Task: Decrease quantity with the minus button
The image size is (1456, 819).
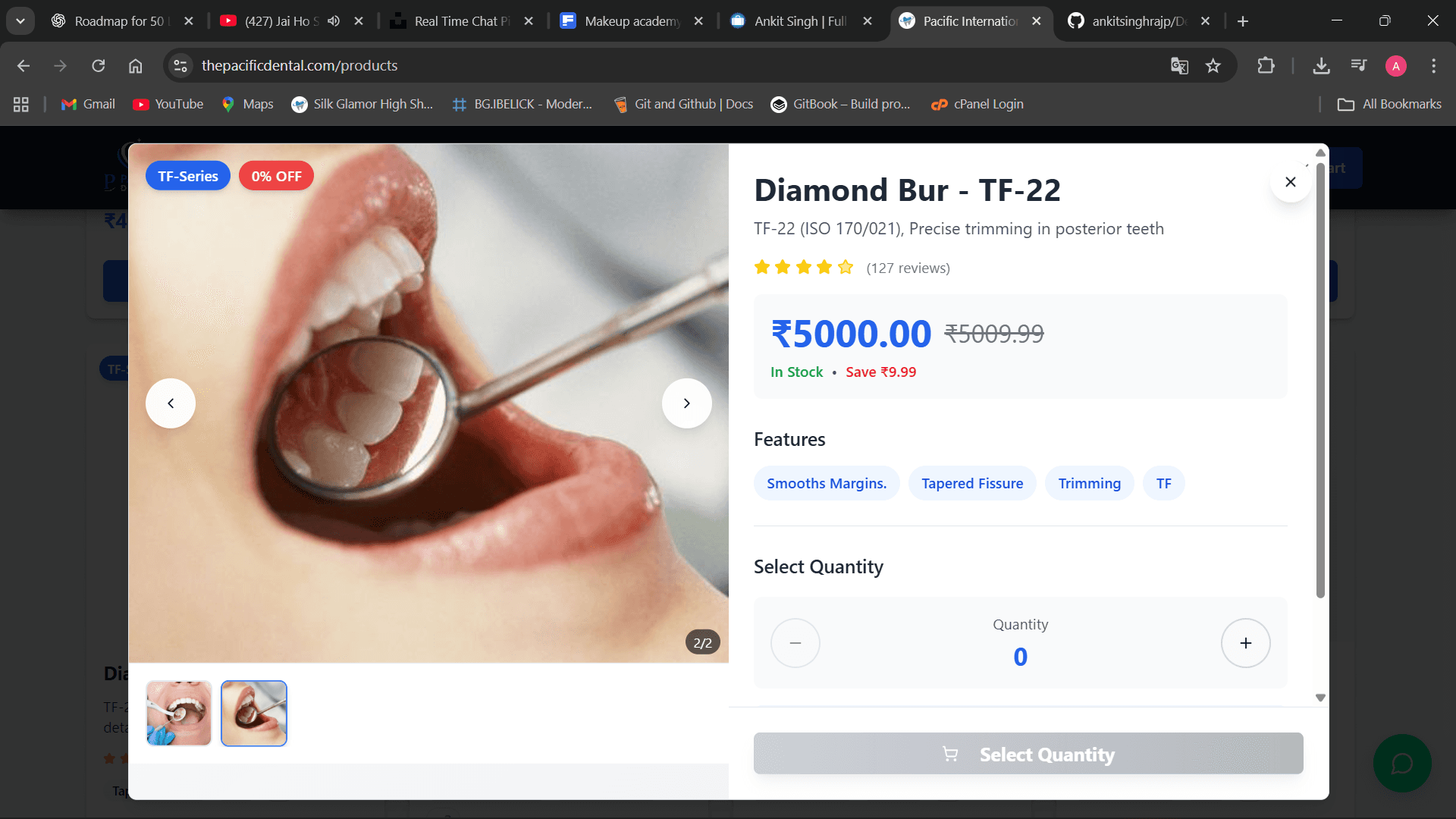Action: pyautogui.click(x=795, y=643)
